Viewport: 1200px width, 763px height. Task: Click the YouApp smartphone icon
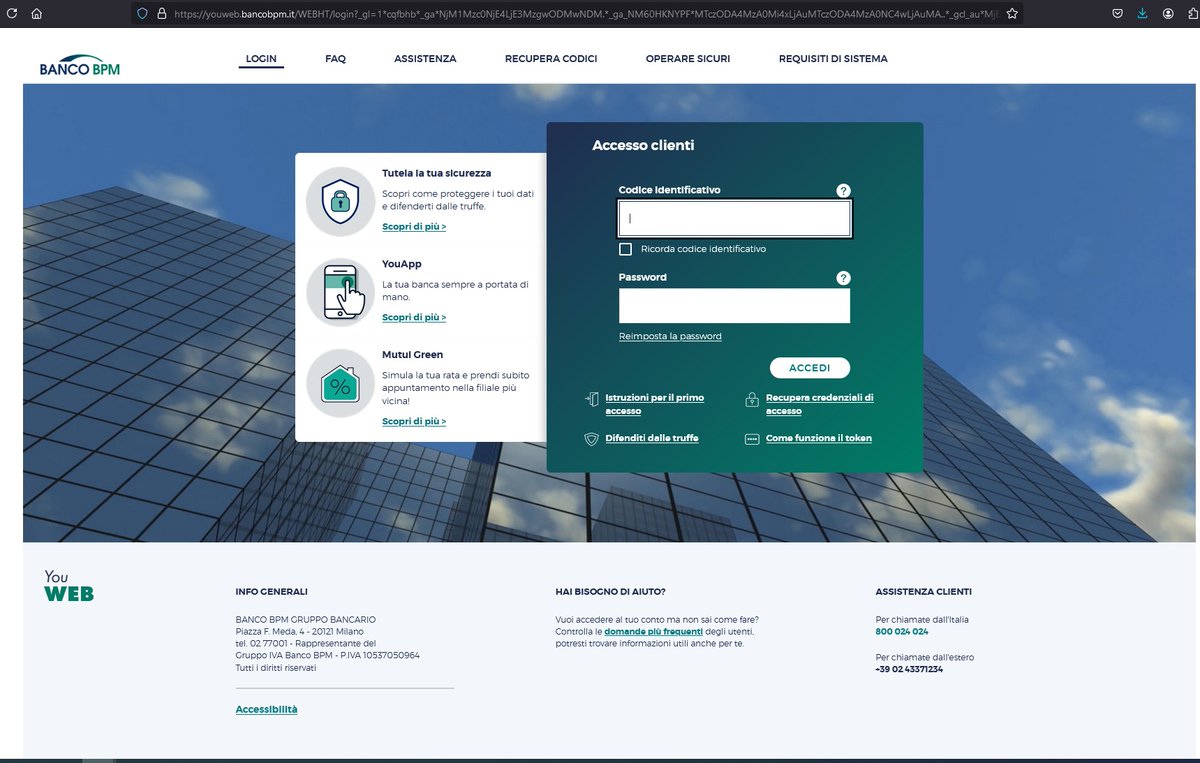click(x=340, y=292)
